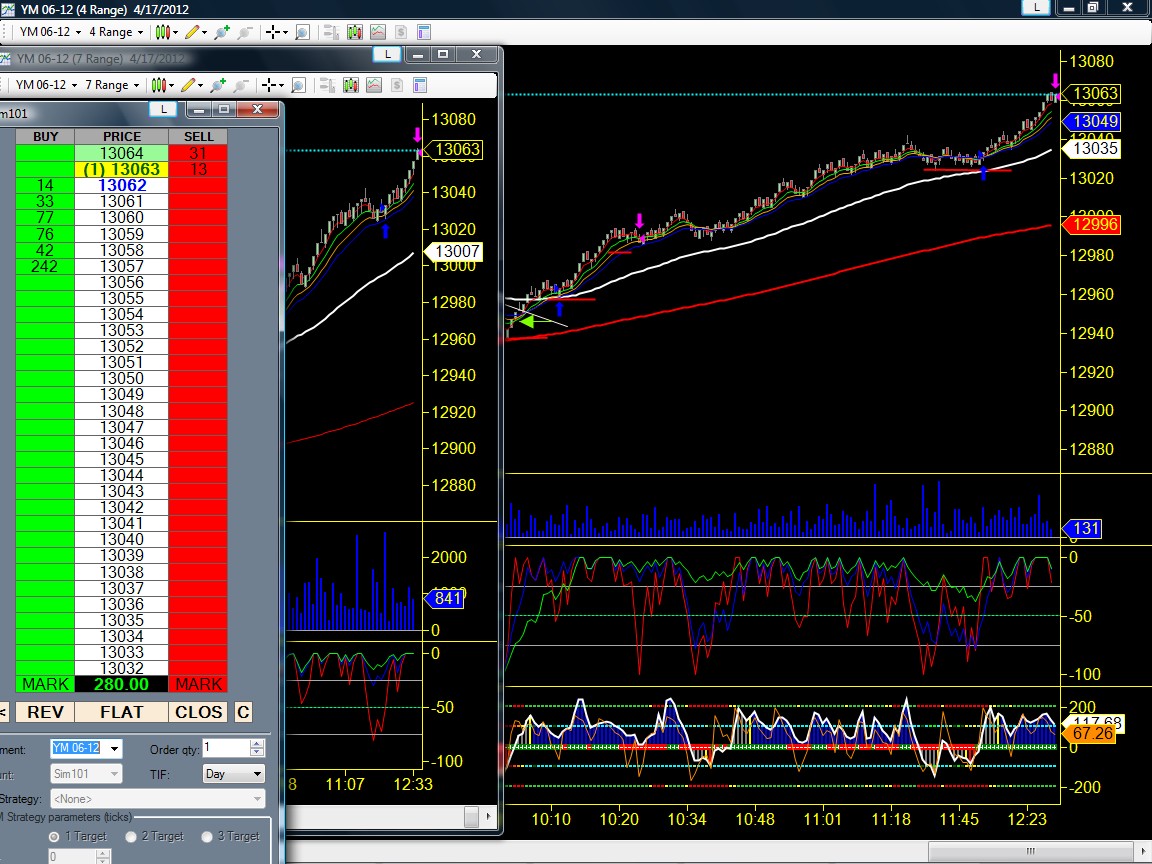Open the Strategy <None> dropdown

pyautogui.click(x=257, y=799)
